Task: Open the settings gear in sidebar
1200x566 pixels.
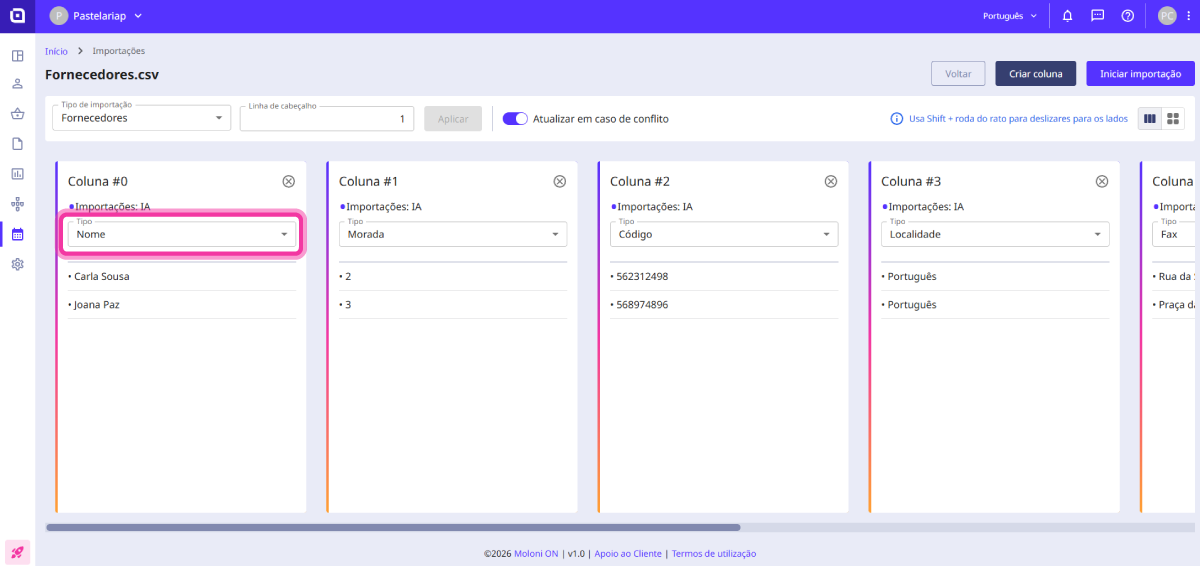Action: (17, 264)
